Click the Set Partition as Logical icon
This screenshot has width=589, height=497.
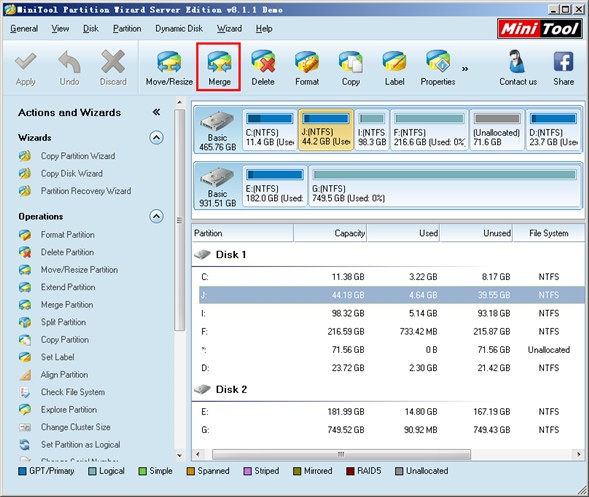(x=25, y=445)
